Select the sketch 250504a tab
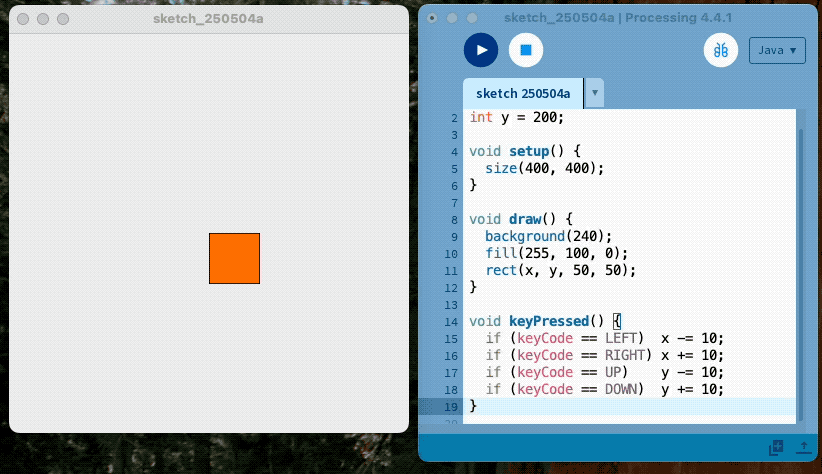 (522, 94)
